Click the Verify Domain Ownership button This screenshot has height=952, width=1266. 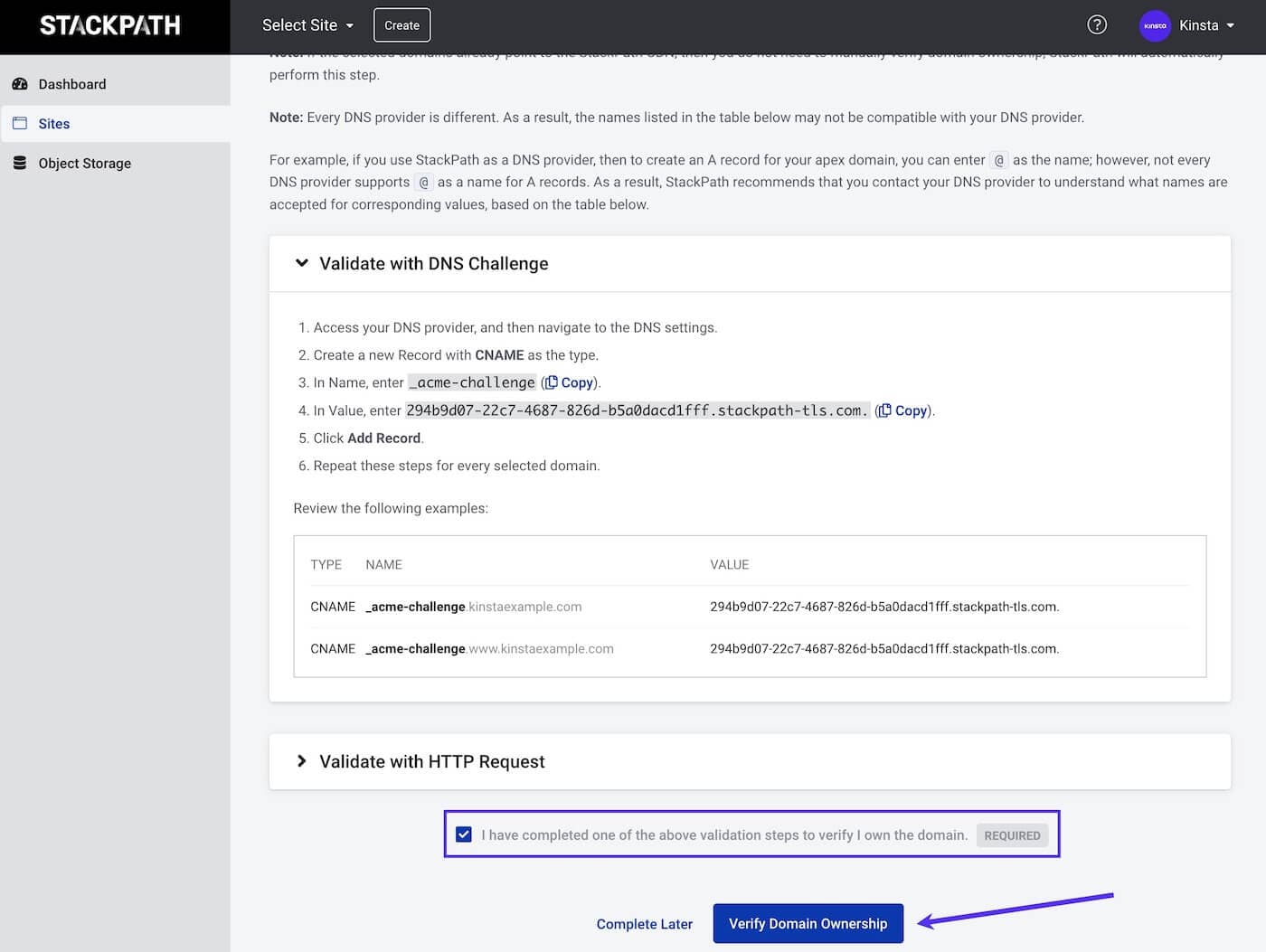(808, 923)
